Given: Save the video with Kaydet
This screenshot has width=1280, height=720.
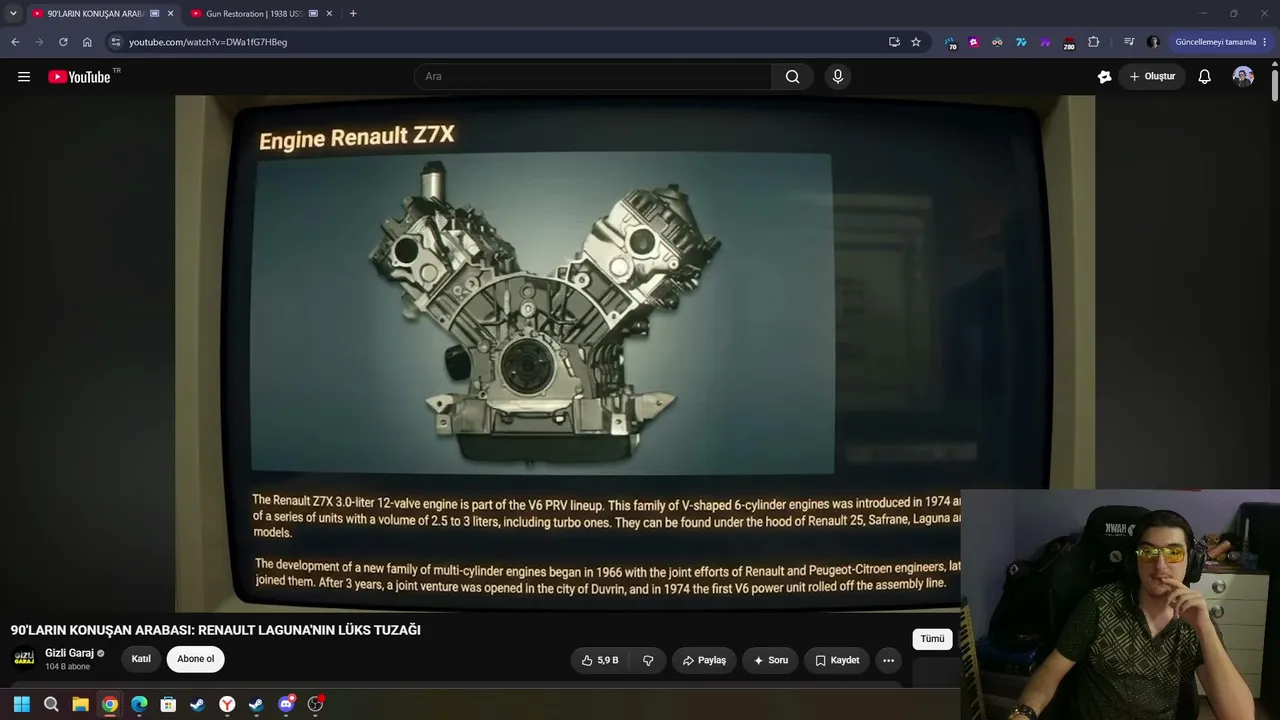Looking at the screenshot, I should pyautogui.click(x=837, y=660).
